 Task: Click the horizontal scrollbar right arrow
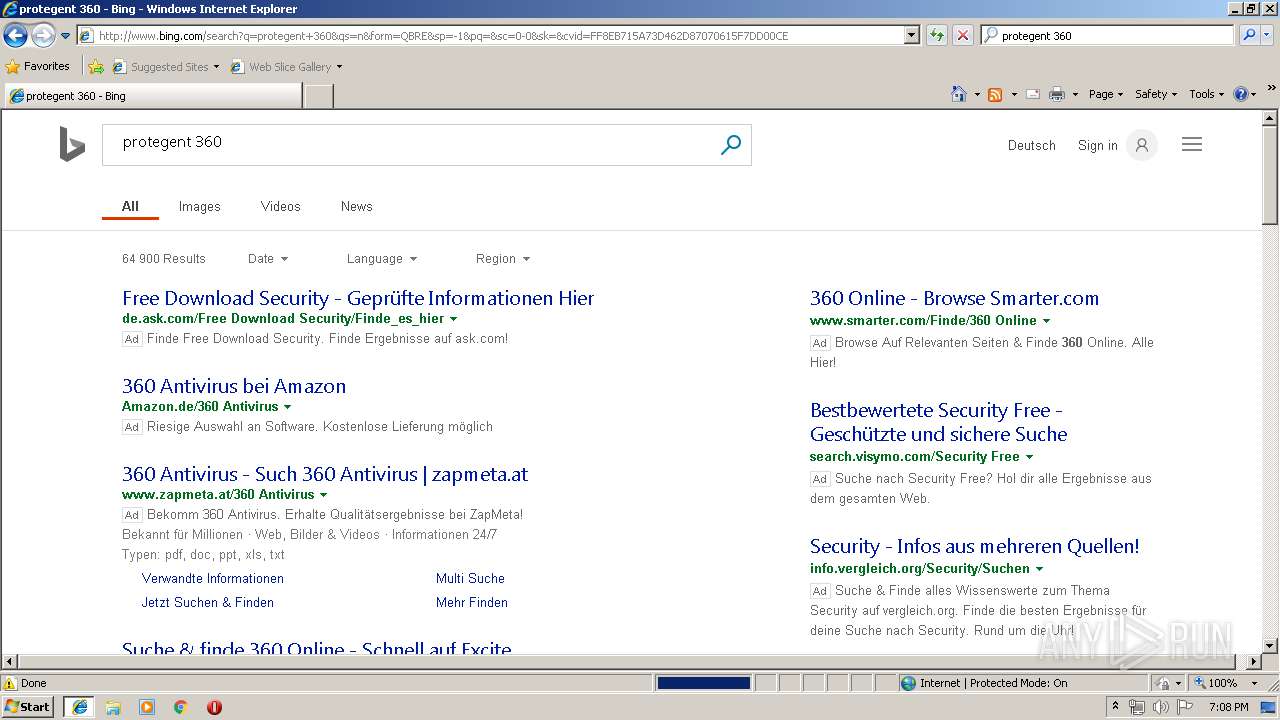pyautogui.click(x=1254, y=662)
